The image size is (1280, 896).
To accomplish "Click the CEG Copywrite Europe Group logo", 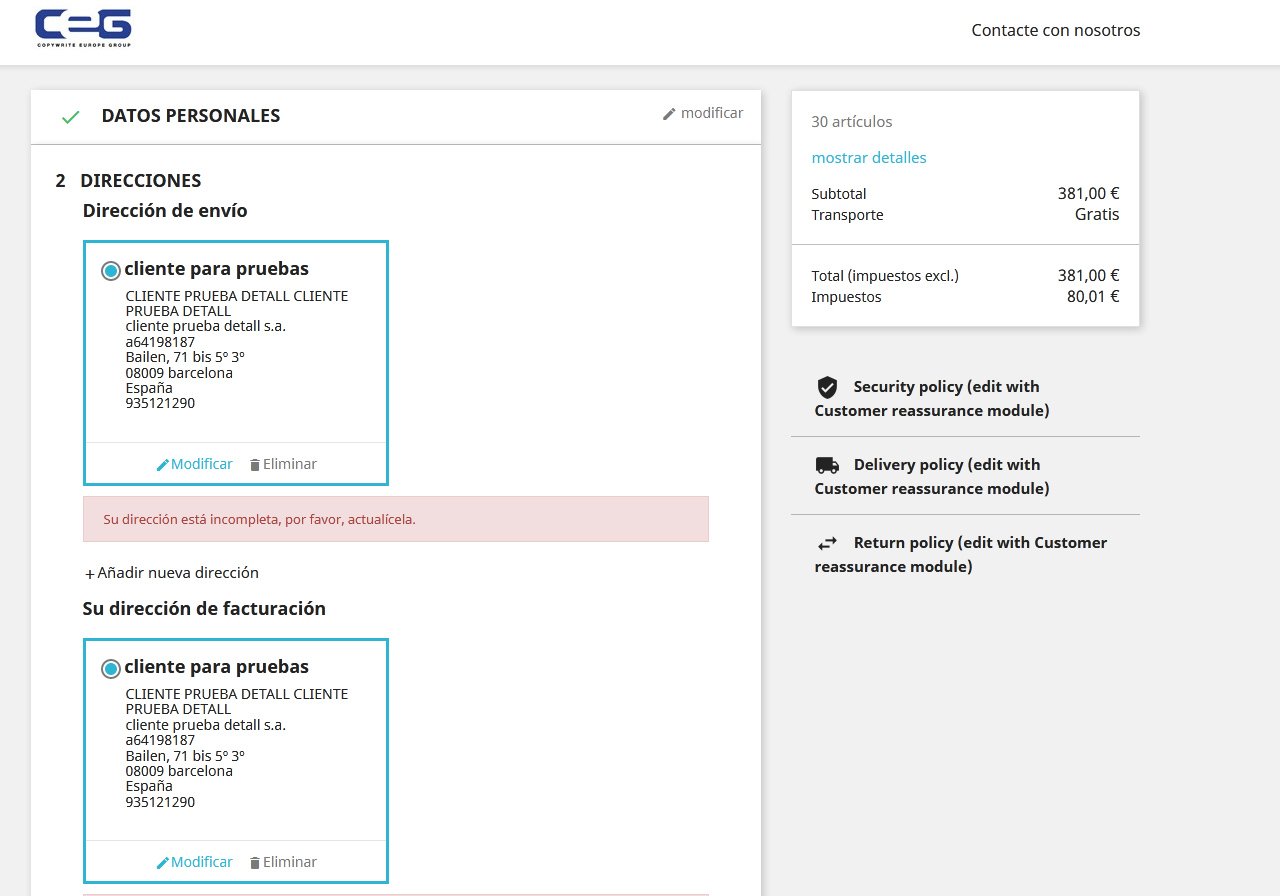I will [x=83, y=29].
